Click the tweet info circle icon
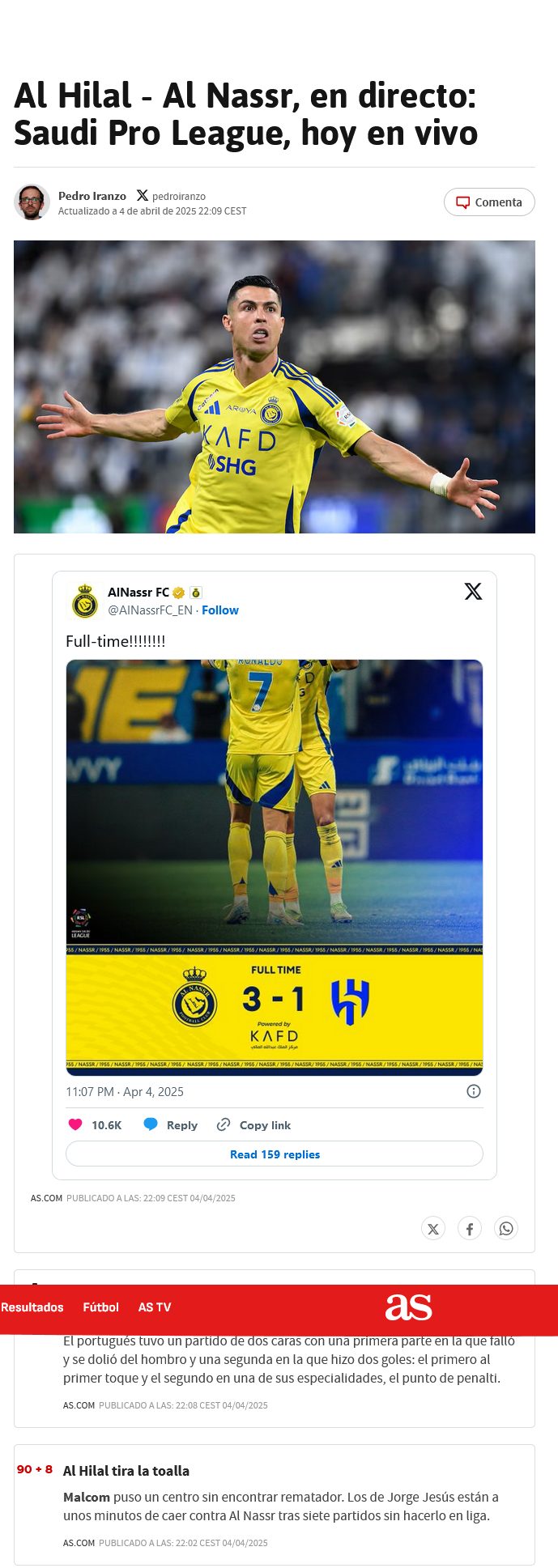 tap(474, 1091)
